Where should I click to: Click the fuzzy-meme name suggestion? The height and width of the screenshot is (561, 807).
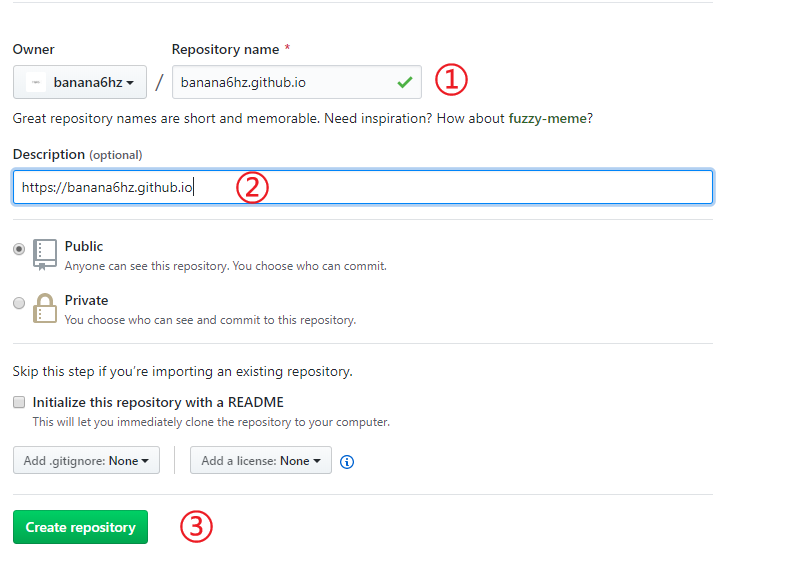(x=548, y=118)
